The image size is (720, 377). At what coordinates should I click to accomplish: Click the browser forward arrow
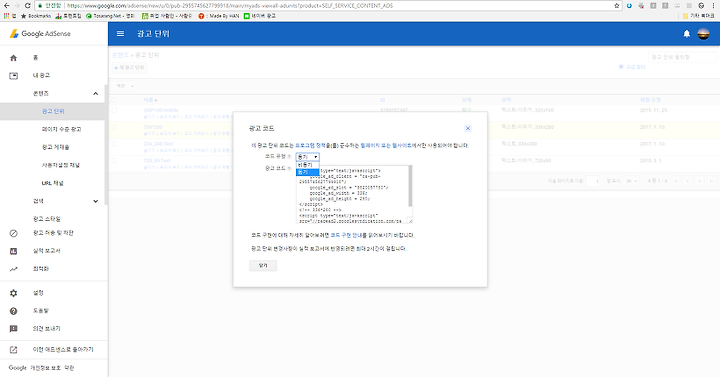17,6
